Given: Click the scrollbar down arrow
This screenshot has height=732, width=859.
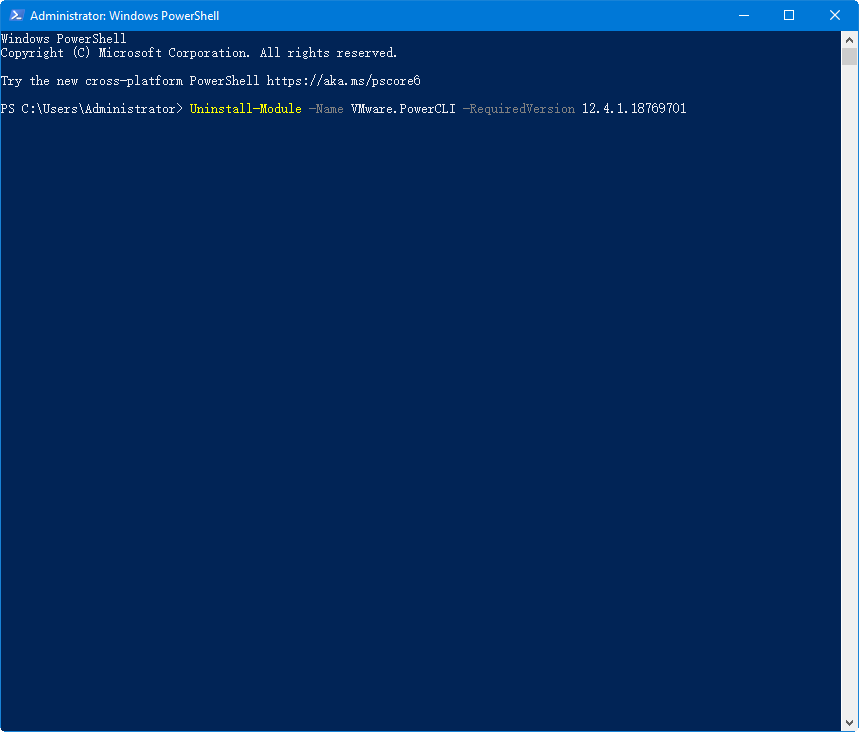Looking at the screenshot, I should pyautogui.click(x=849, y=723).
